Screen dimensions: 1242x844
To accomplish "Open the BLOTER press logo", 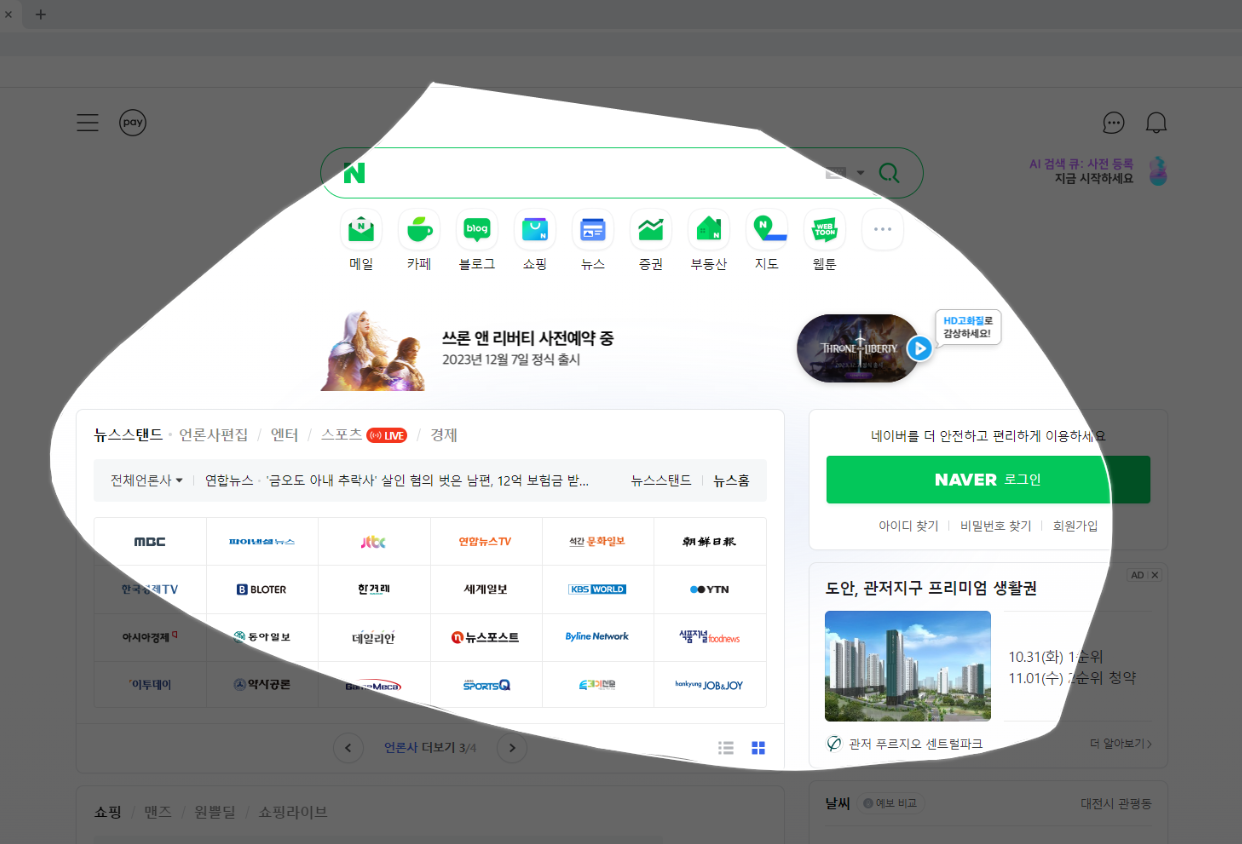I will click(x=262, y=589).
